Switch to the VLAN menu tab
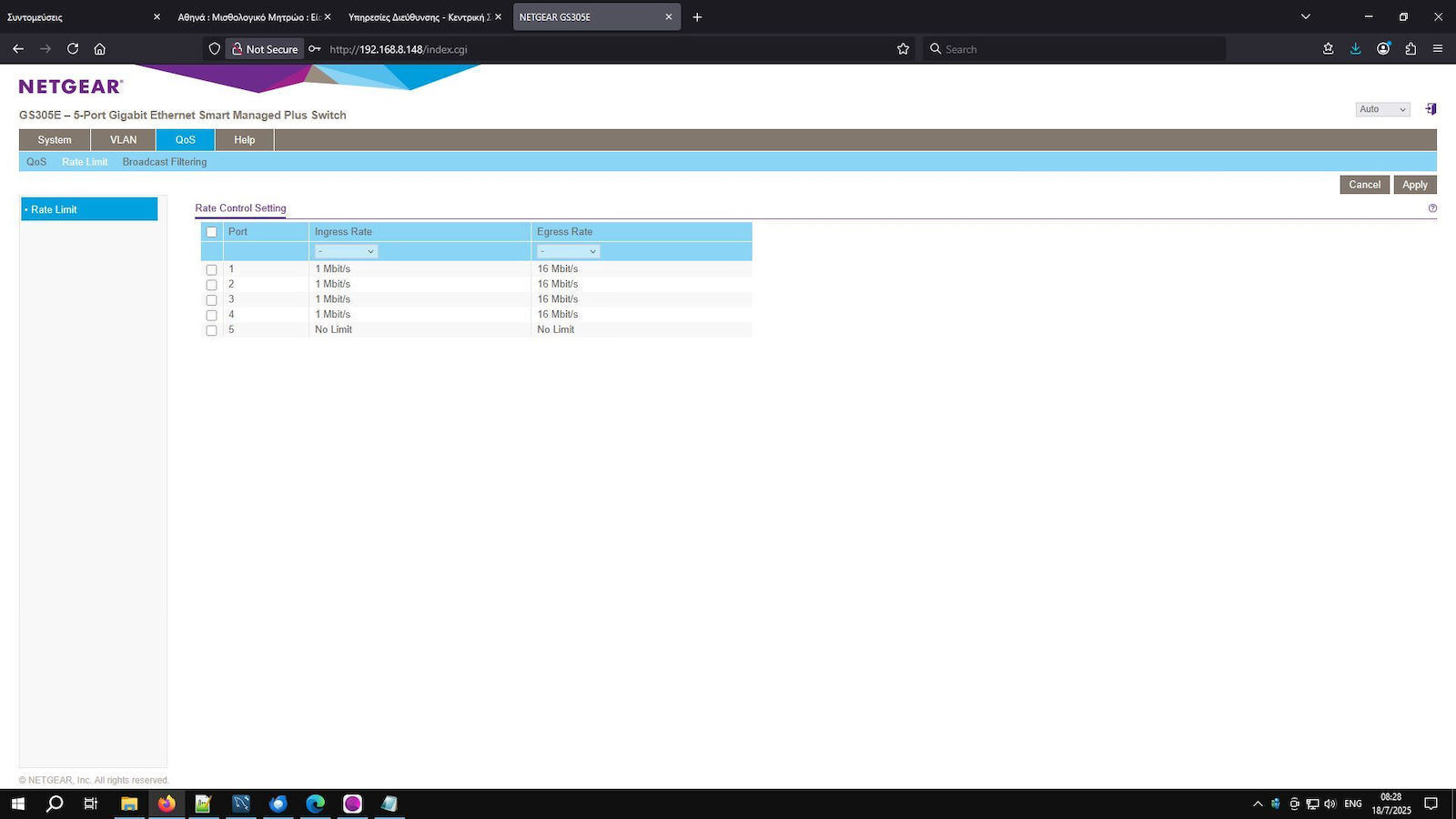This screenshot has width=1456, height=819. [123, 140]
